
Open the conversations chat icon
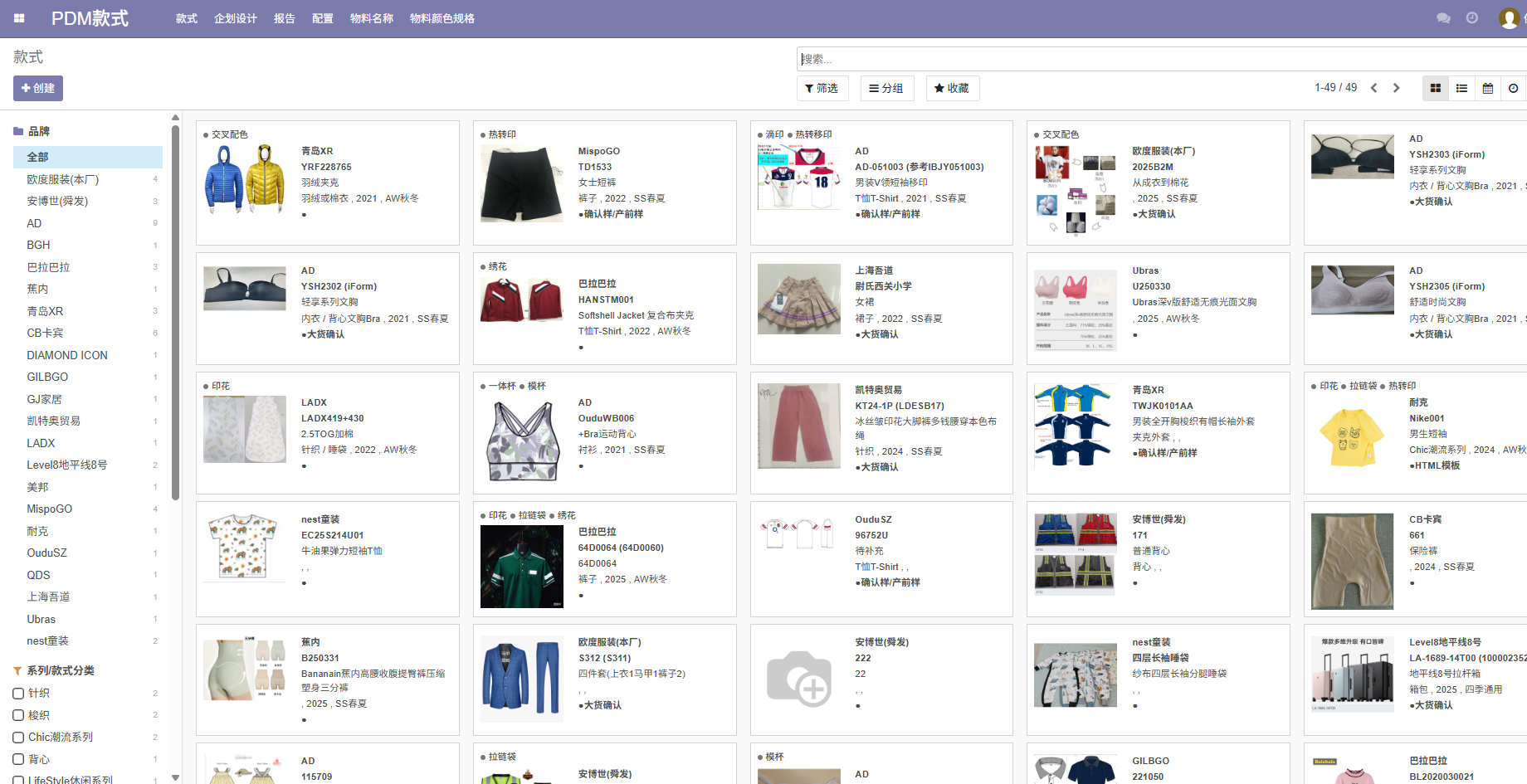pyautogui.click(x=1443, y=18)
